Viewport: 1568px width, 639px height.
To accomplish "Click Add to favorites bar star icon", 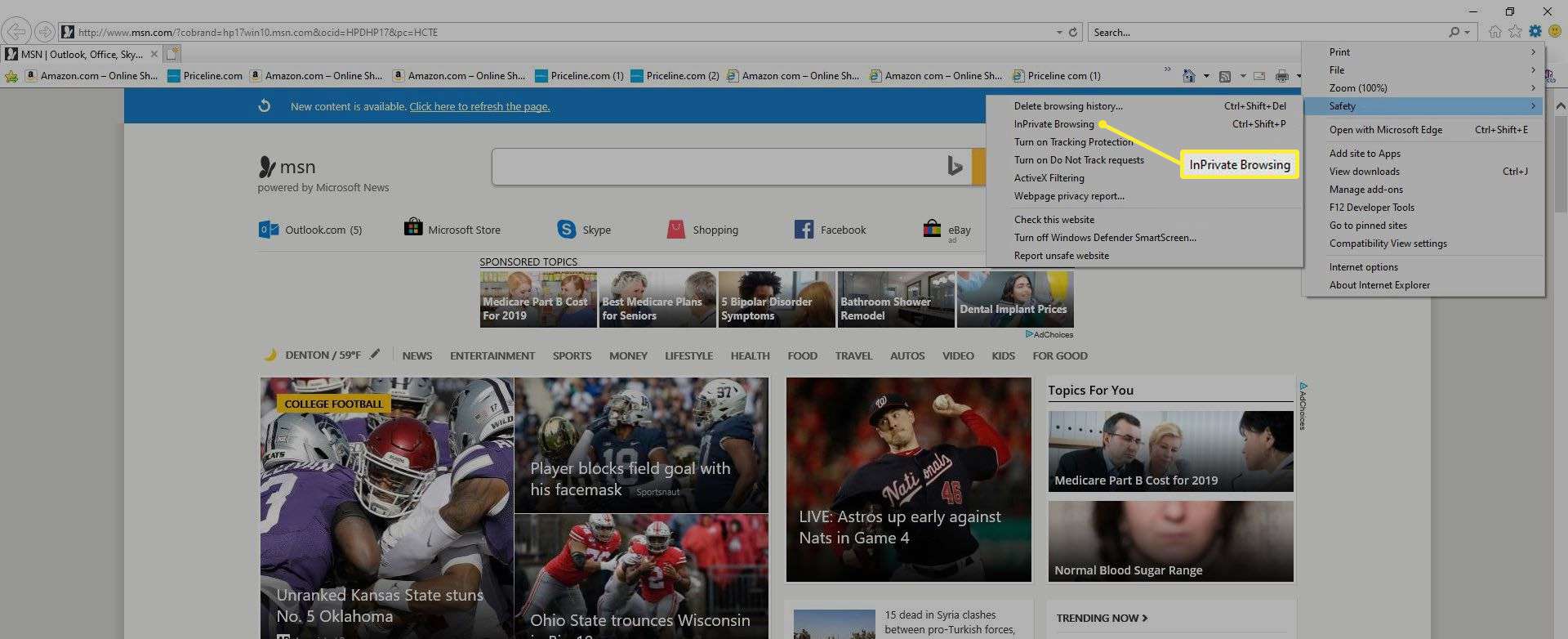I will (11, 76).
